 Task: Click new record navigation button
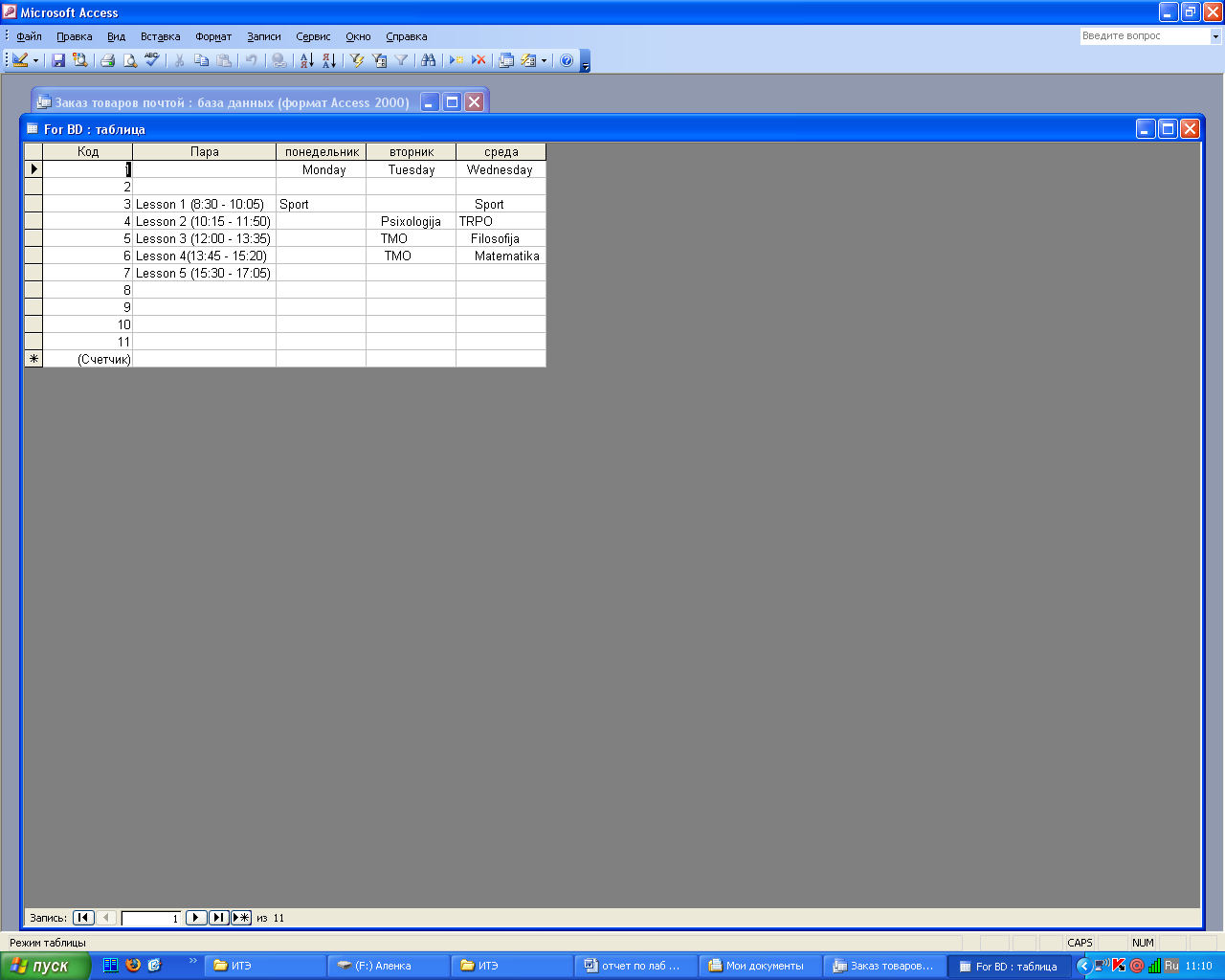click(242, 918)
